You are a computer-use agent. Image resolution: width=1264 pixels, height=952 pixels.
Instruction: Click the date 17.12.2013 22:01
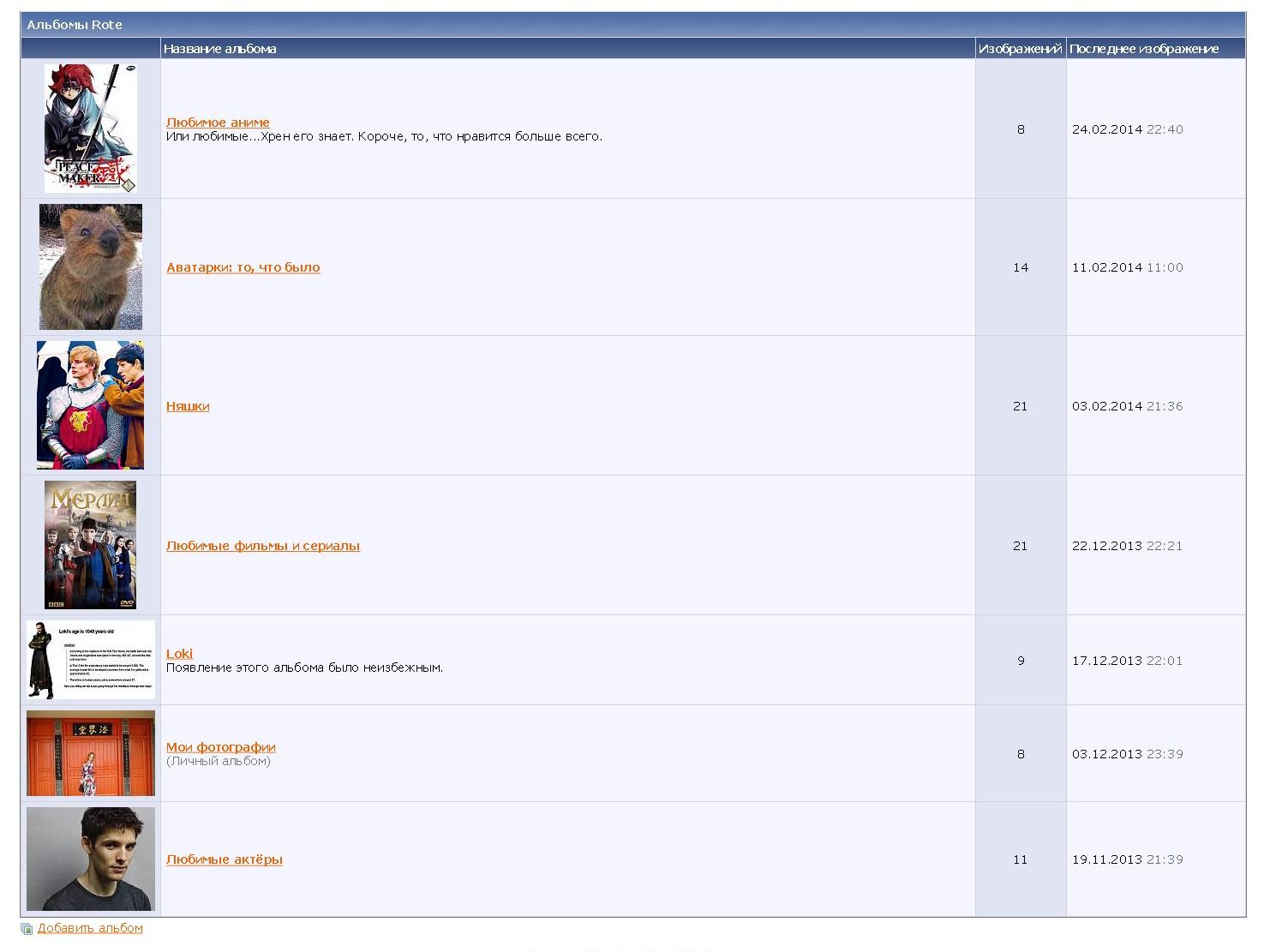pyautogui.click(x=1128, y=661)
